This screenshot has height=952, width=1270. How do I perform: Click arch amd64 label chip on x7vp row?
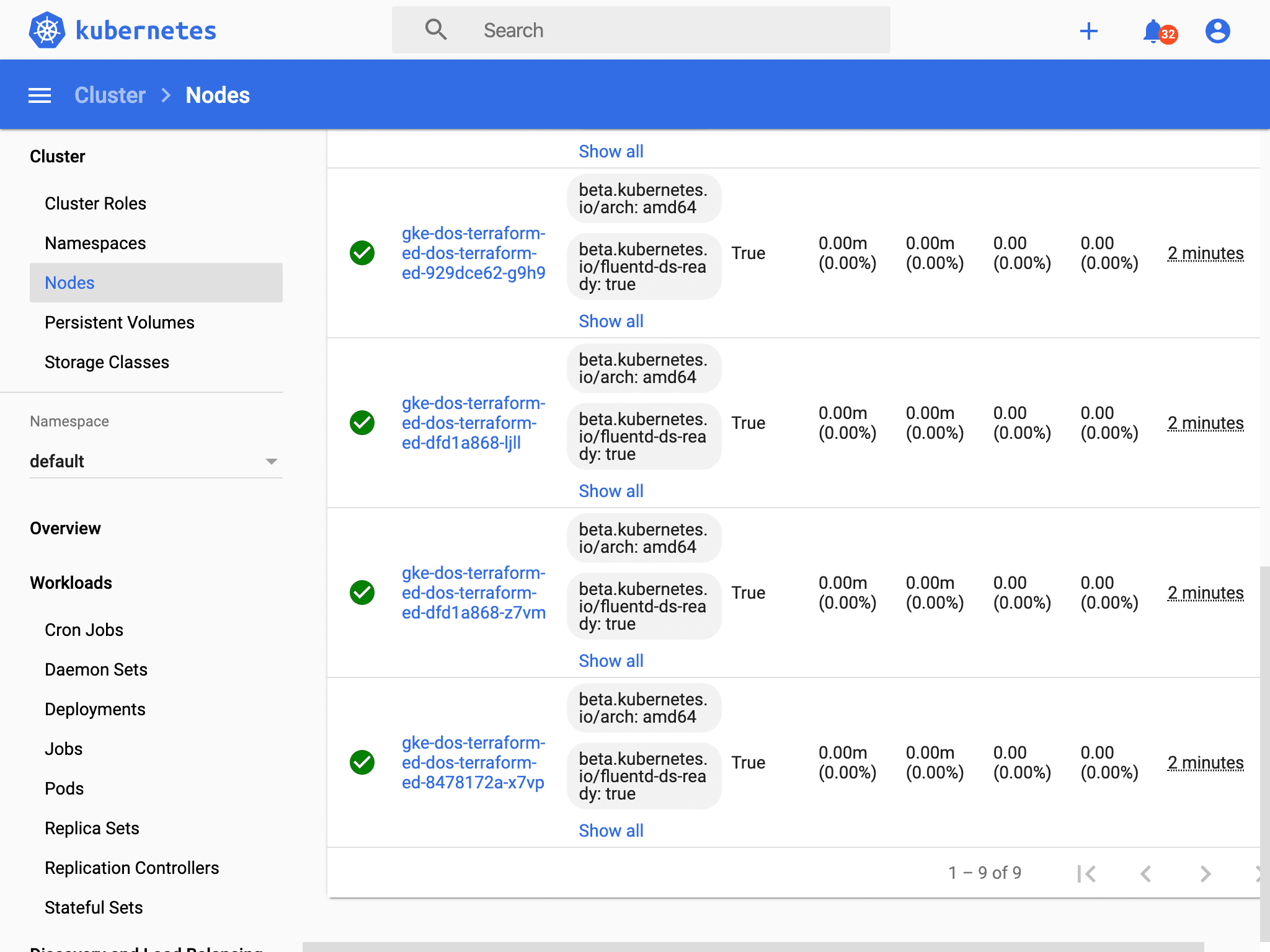point(644,708)
